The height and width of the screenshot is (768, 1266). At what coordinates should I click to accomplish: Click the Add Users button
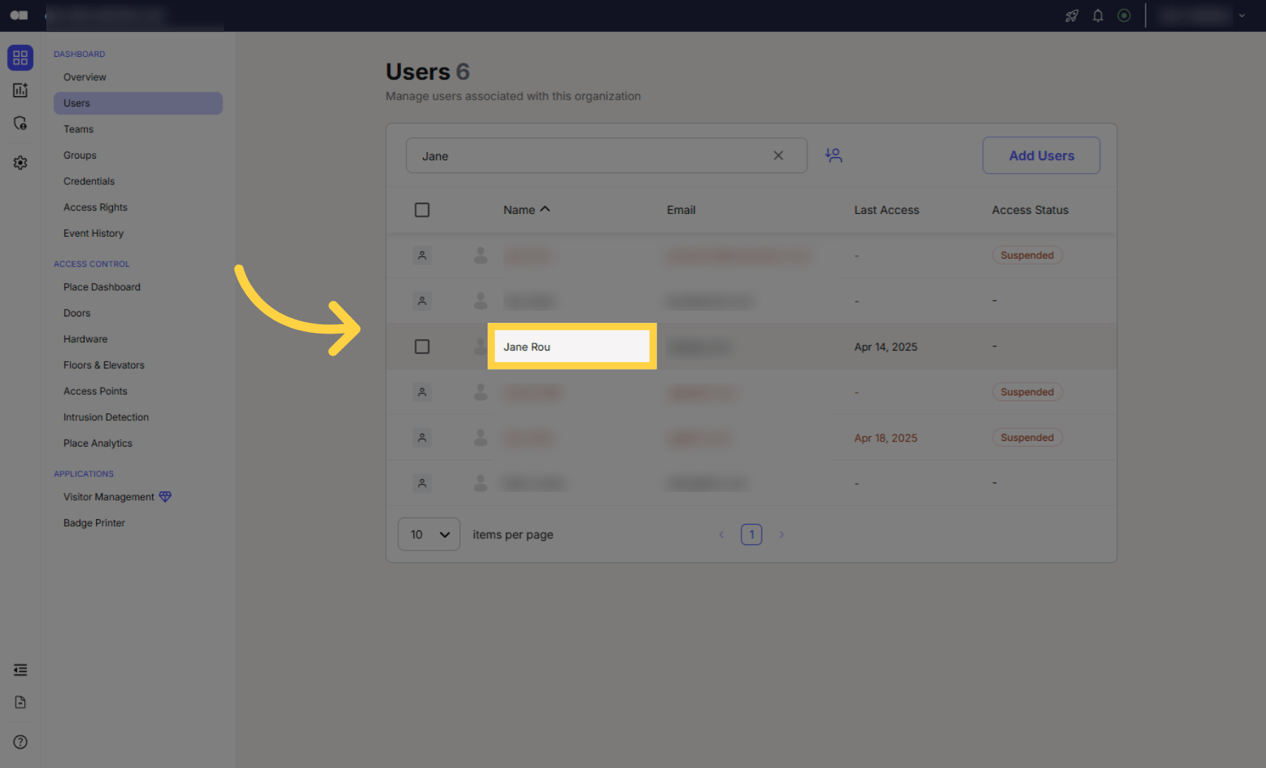tap(1041, 155)
